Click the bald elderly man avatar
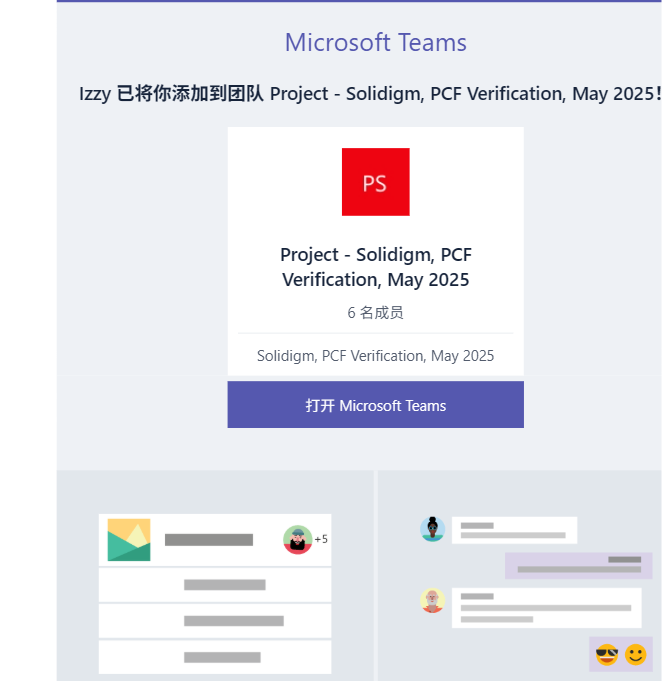This screenshot has height=681, width=669. click(x=432, y=601)
